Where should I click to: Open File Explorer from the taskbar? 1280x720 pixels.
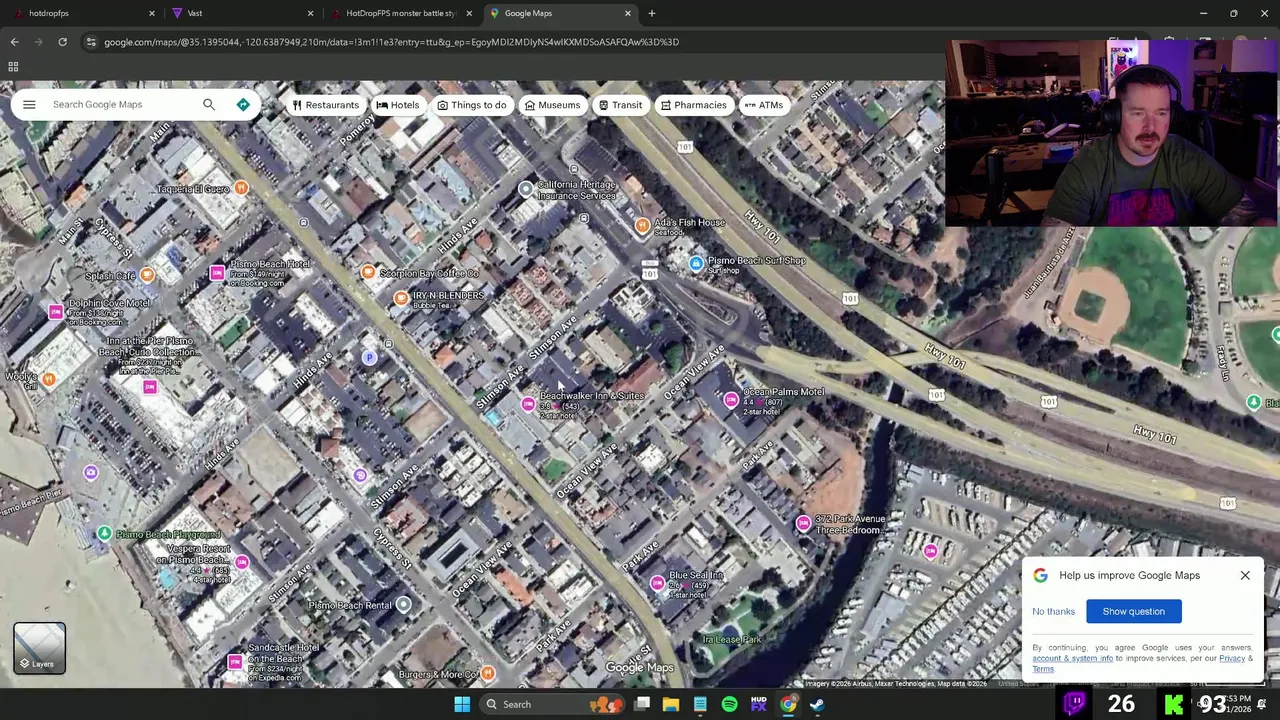coord(671,704)
